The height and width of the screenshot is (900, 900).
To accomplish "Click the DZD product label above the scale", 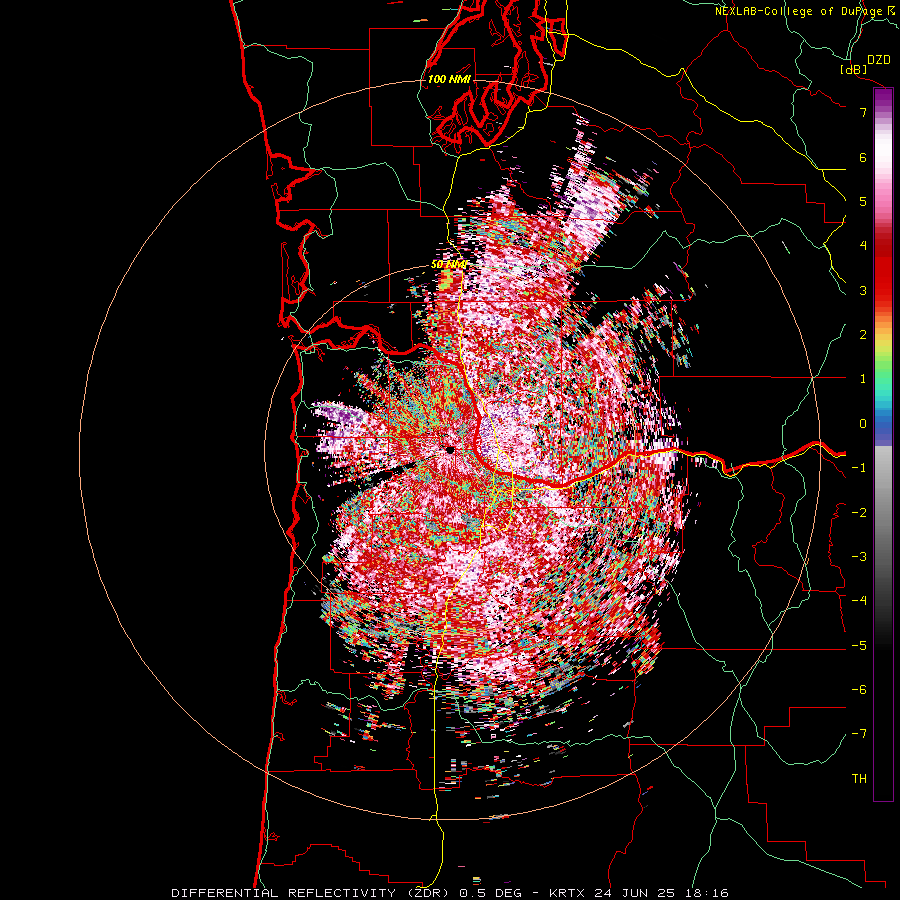I will 878,60.
